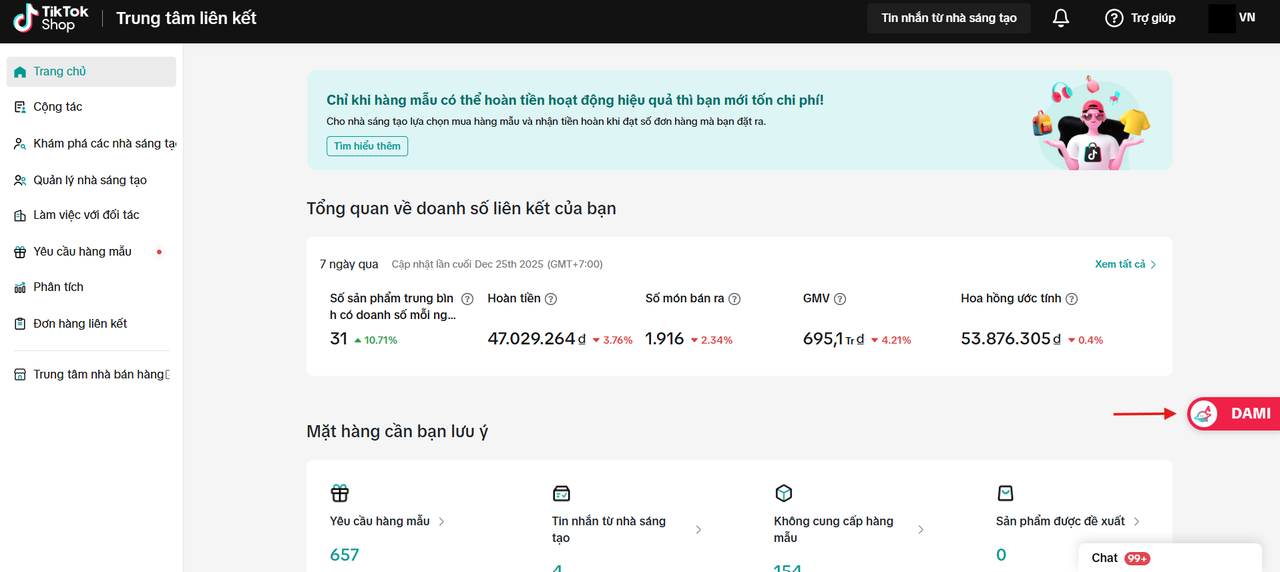
Task: Click the 695,1 Tr GMV value
Action: click(x=834, y=339)
